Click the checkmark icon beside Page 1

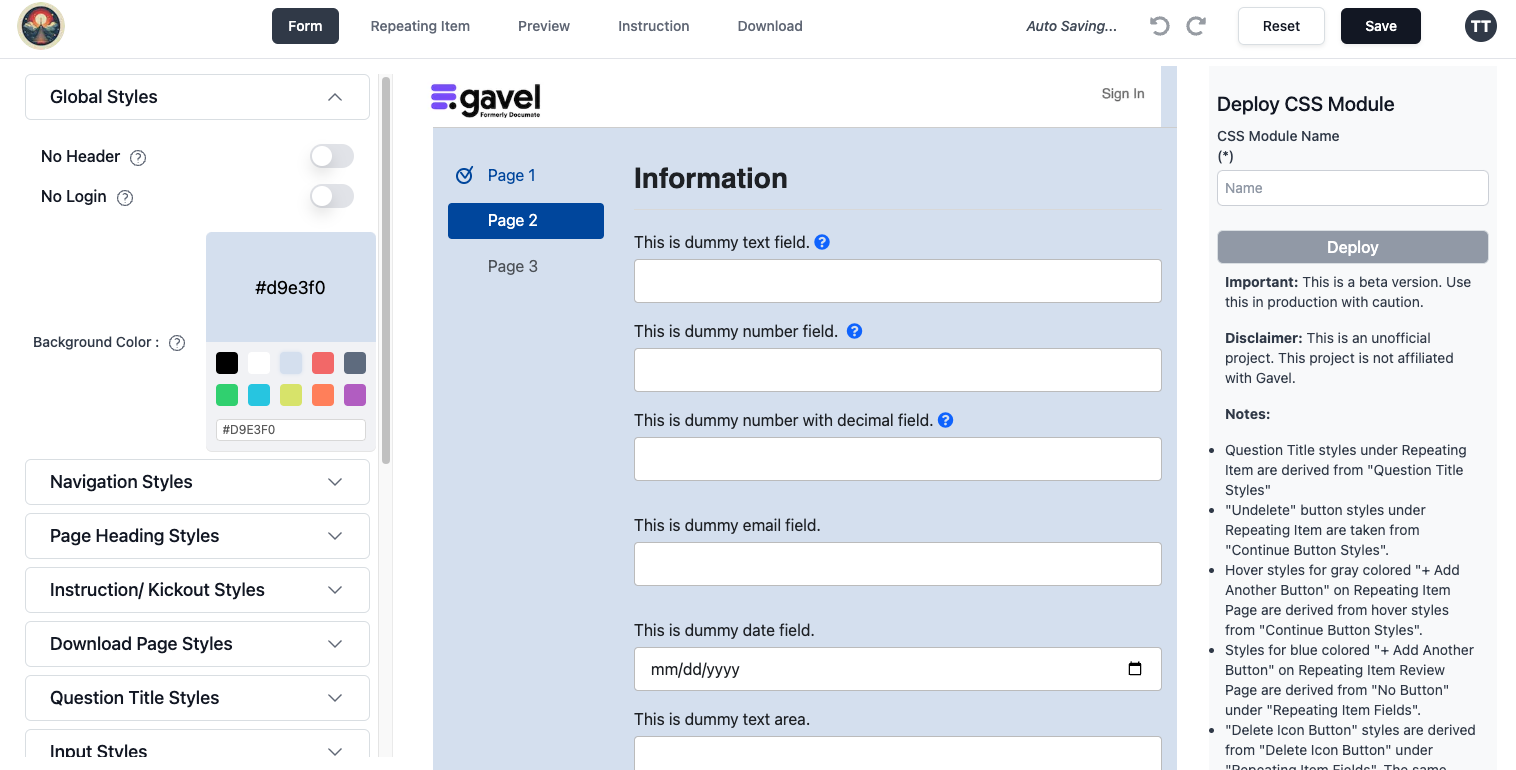[464, 176]
